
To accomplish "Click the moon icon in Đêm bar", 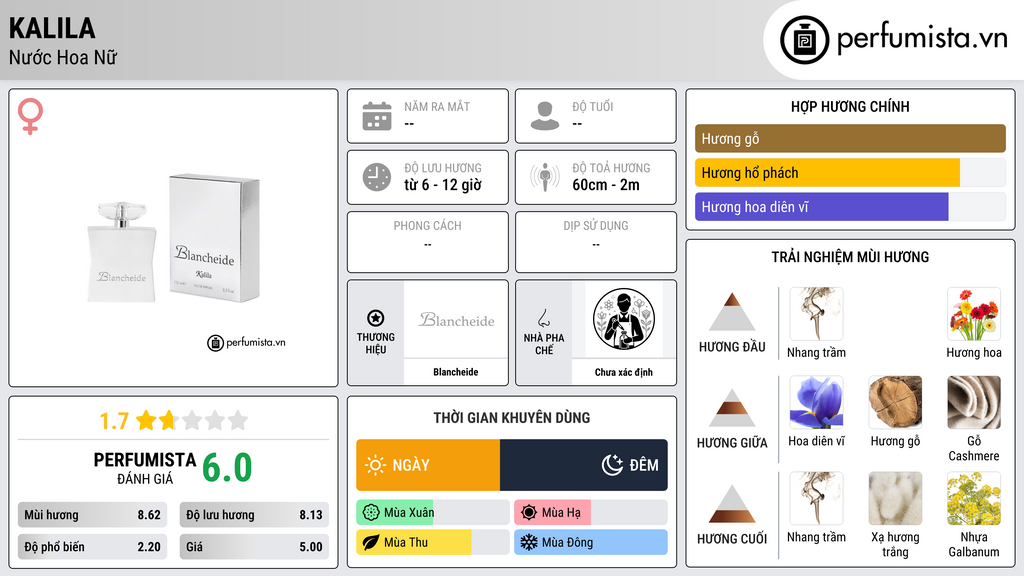I will click(x=612, y=465).
